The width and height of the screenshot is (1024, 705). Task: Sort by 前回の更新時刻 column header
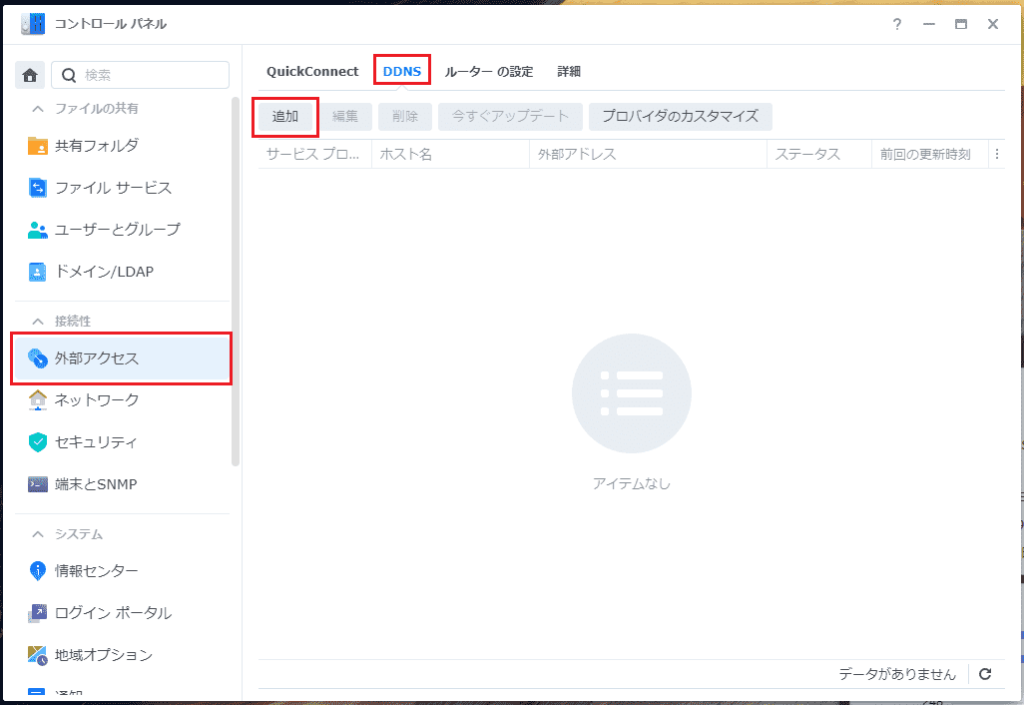930,155
